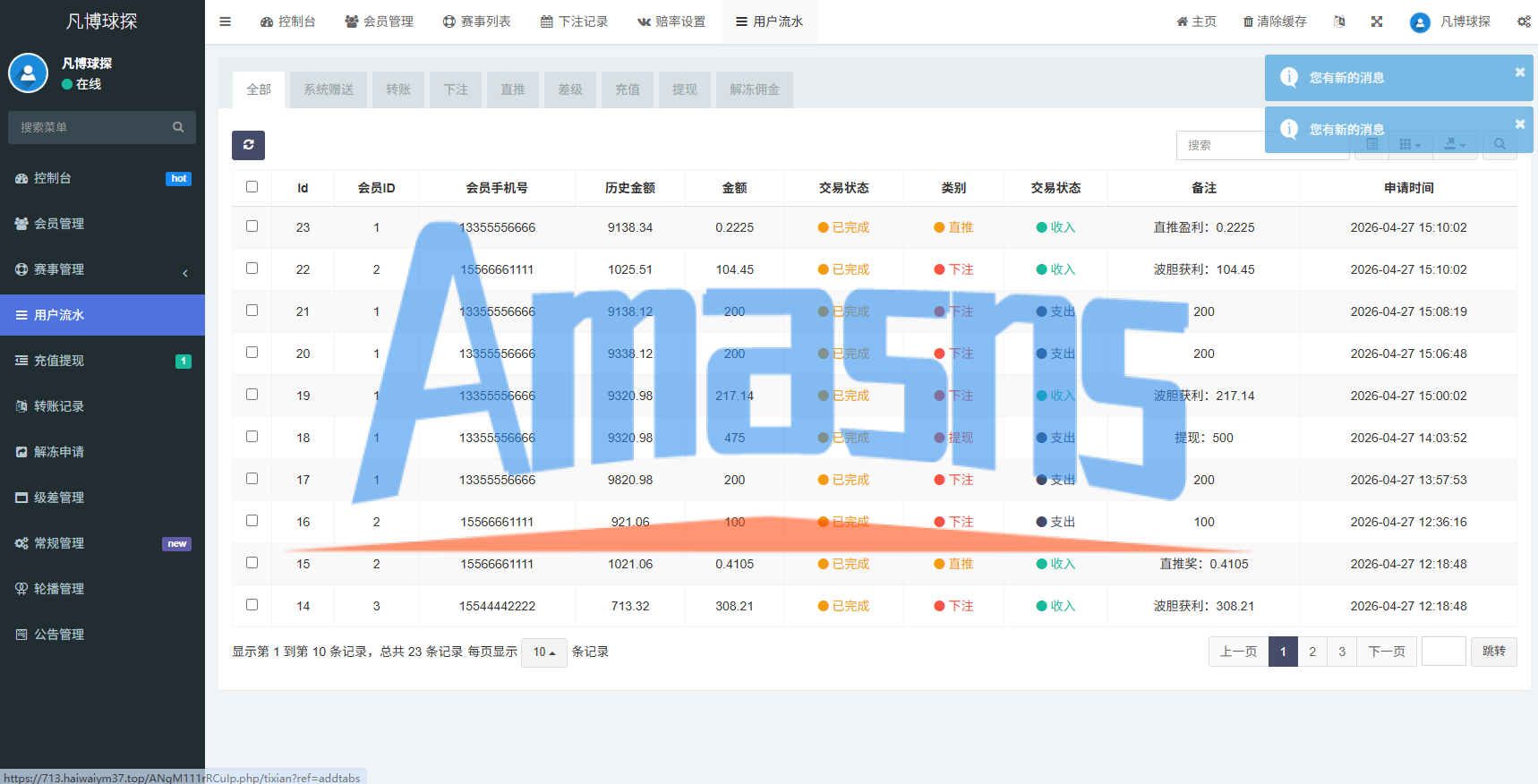
Task: Check the select-all checkbox in table header
Action: coord(252,187)
